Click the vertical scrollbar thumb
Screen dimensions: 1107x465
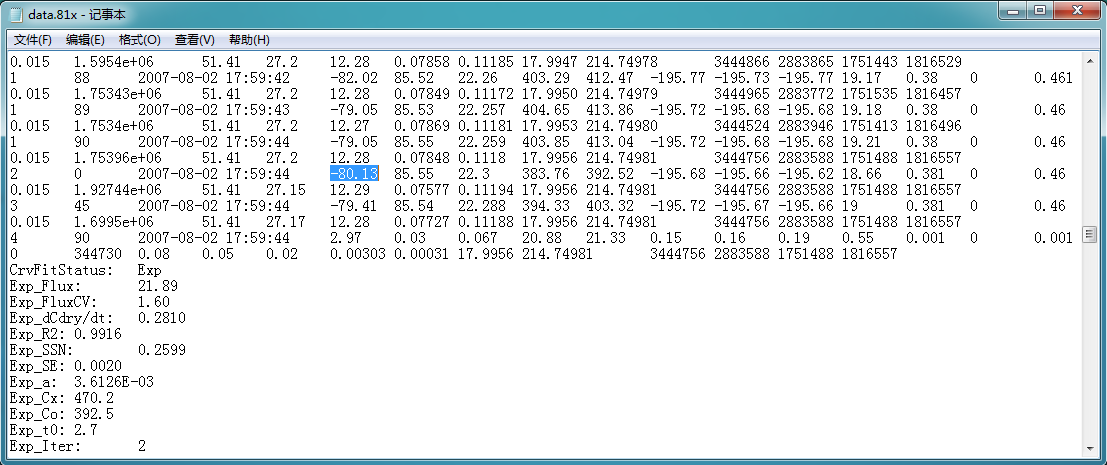click(1090, 235)
